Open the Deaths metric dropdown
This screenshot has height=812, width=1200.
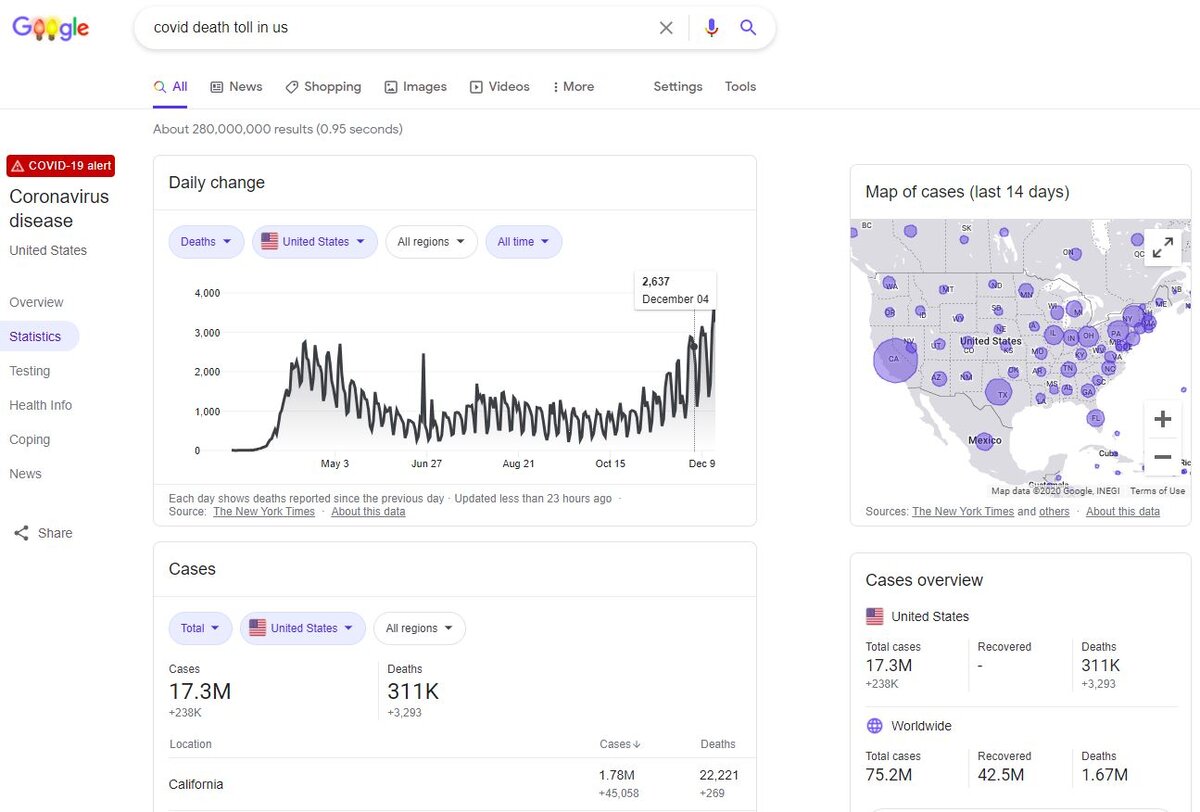[x=206, y=242]
